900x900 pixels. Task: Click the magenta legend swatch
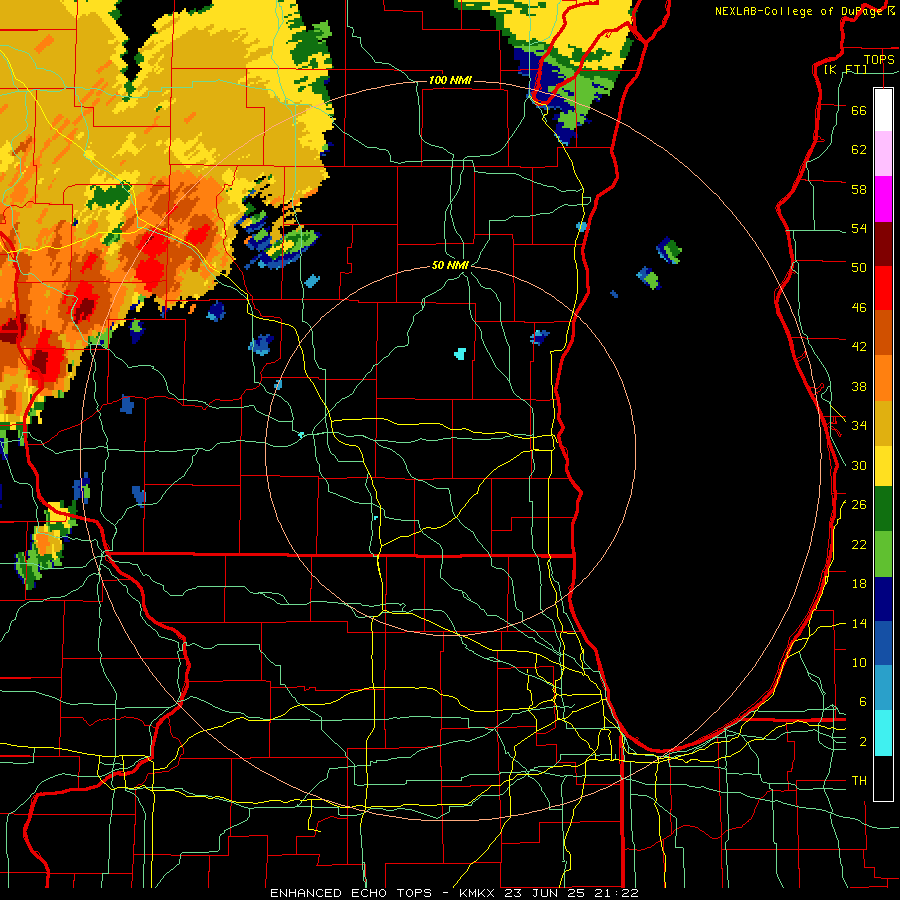pos(883,199)
